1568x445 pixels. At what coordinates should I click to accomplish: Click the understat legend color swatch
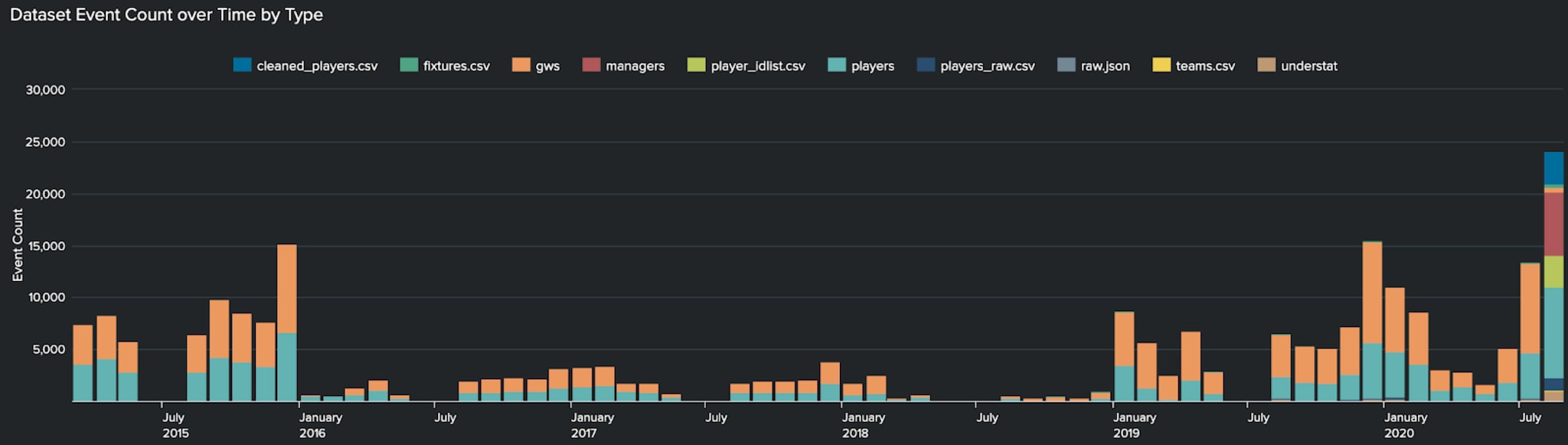coord(1266,65)
